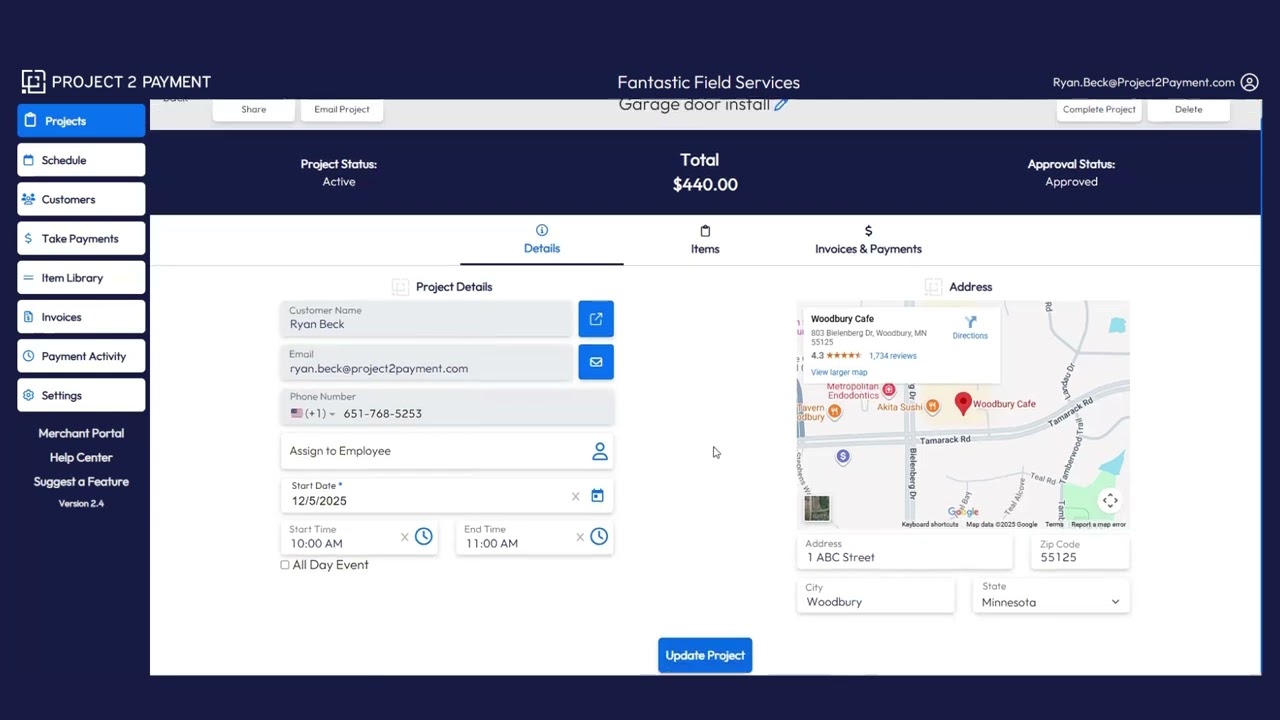
Task: Click the Delete button
Action: (1189, 109)
